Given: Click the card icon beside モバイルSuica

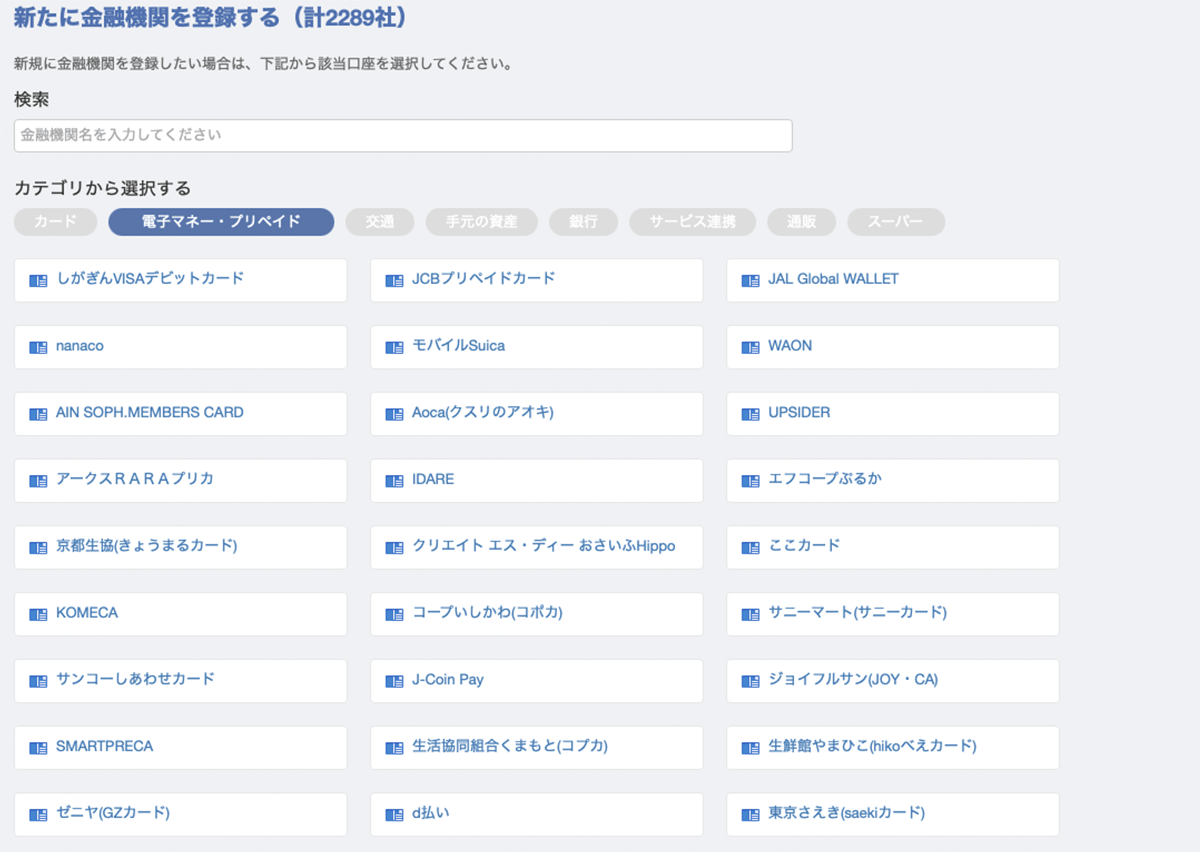Looking at the screenshot, I should (x=394, y=347).
